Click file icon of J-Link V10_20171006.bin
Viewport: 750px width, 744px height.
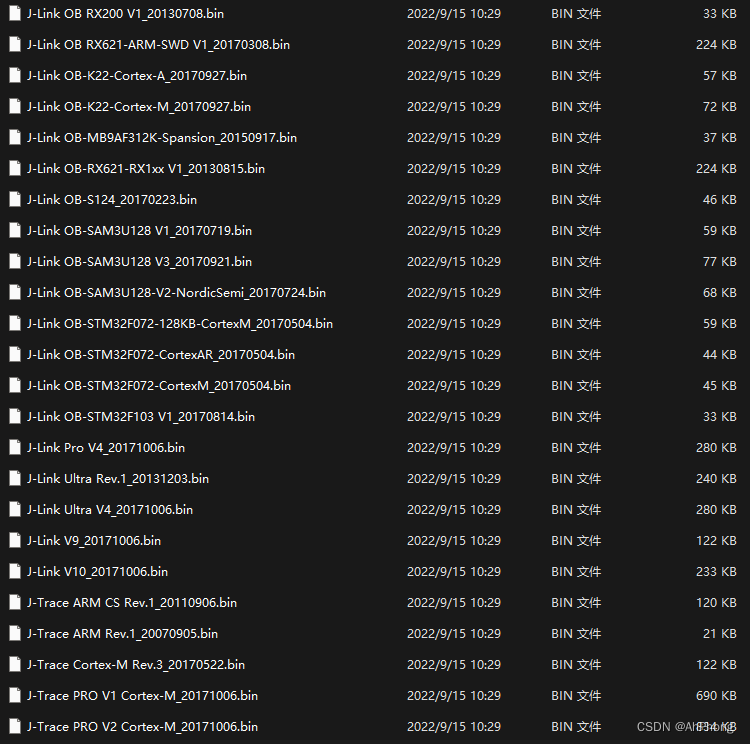click(x=15, y=571)
